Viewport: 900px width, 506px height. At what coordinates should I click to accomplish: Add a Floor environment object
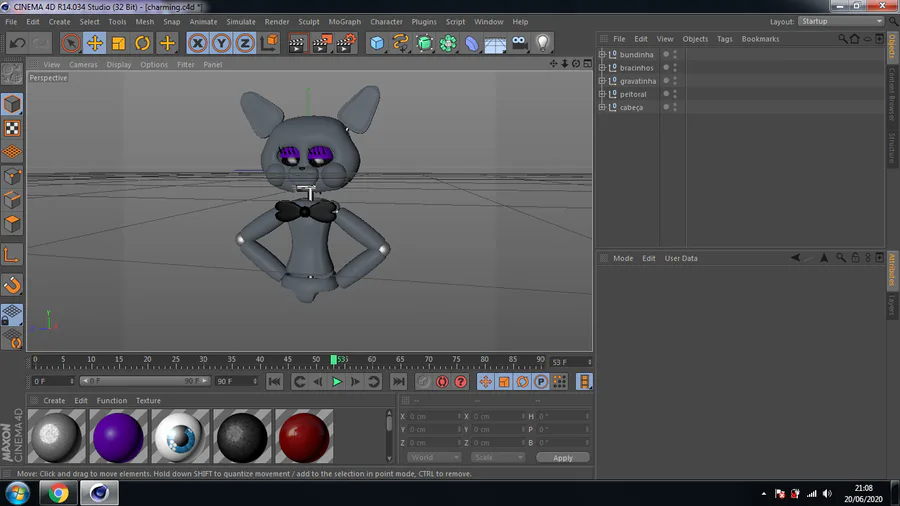[495, 43]
